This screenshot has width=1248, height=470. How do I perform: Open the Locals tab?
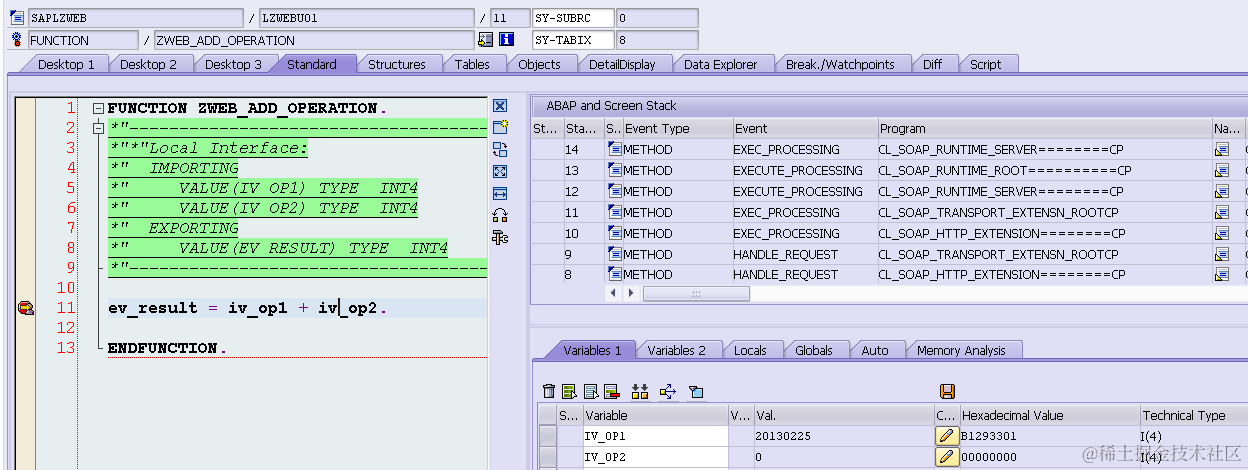tap(750, 350)
